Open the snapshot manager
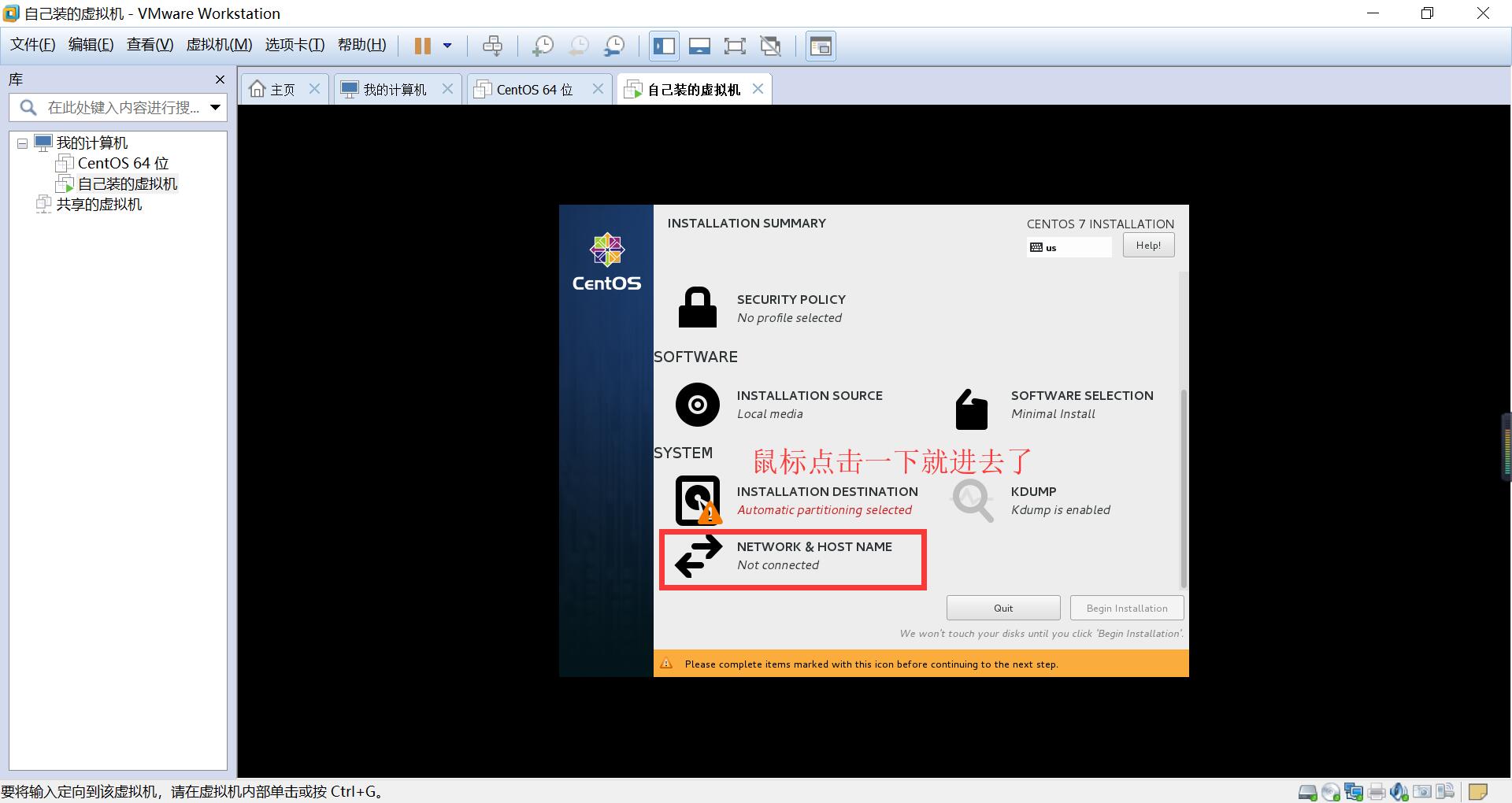Viewport: 1512px width, 803px height. pyautogui.click(x=614, y=46)
